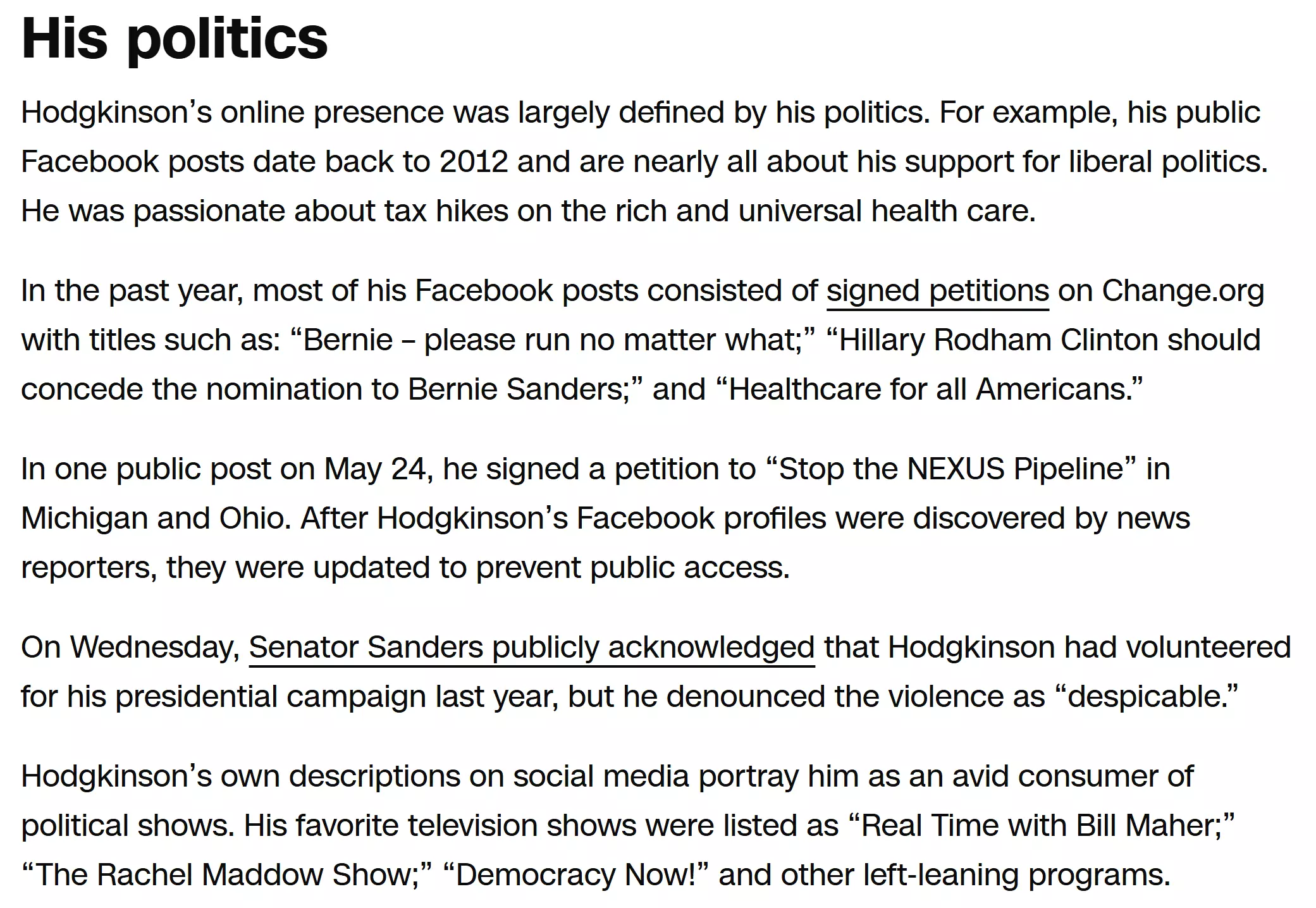Click the date "May 24" in the text
This screenshot has height=908, width=1316.
(374, 469)
